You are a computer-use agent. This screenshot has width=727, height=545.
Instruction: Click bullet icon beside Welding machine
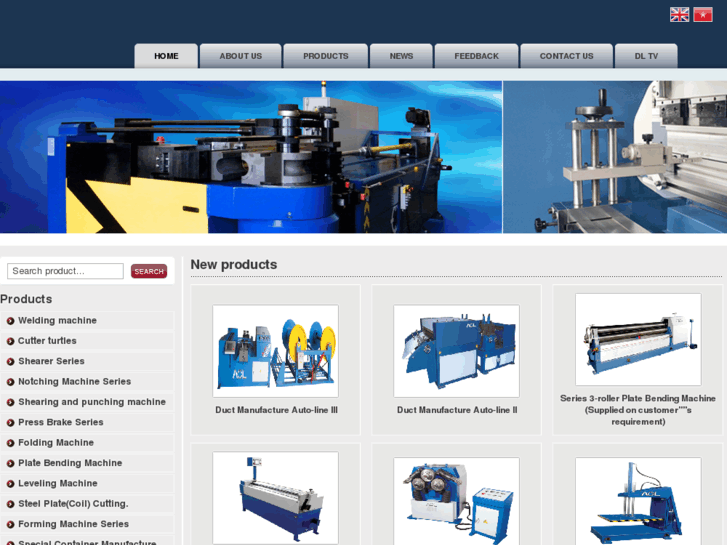tap(10, 321)
